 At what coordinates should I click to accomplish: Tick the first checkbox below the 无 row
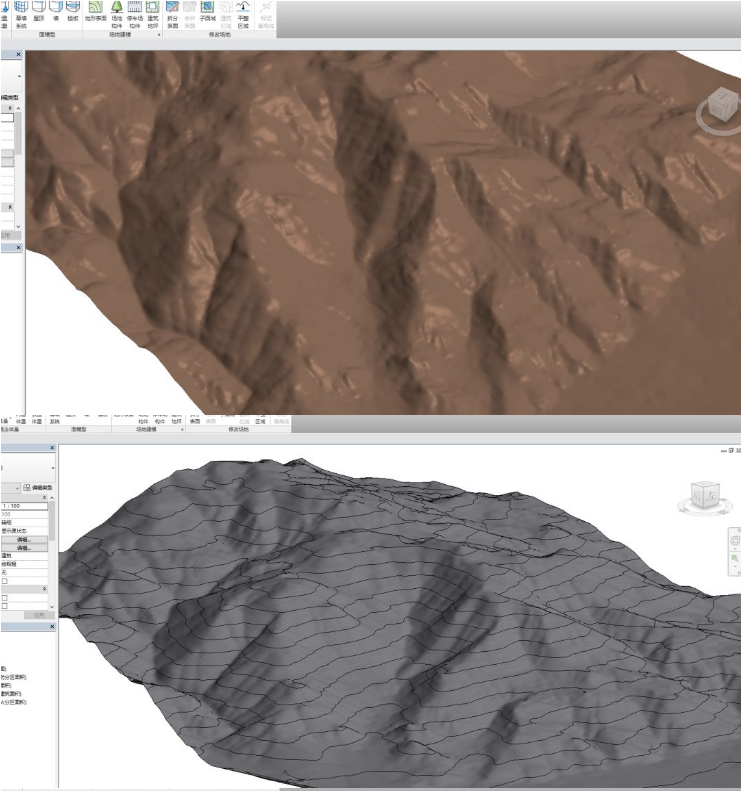(x=5, y=581)
